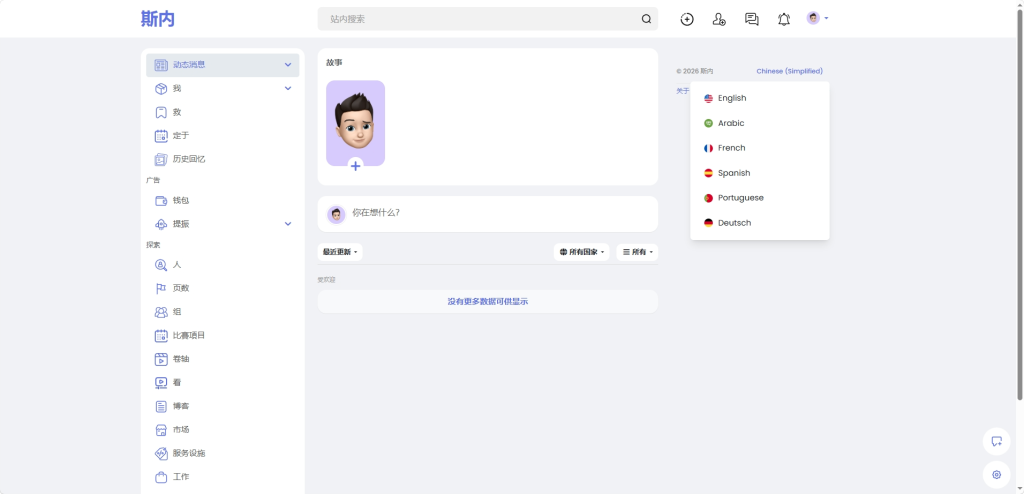Click the 动态消息 news feed icon
The image size is (1024, 494).
click(161, 65)
